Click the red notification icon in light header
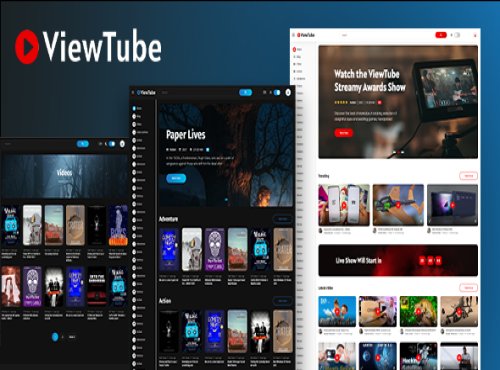This screenshot has height=370, width=500. pos(475,35)
